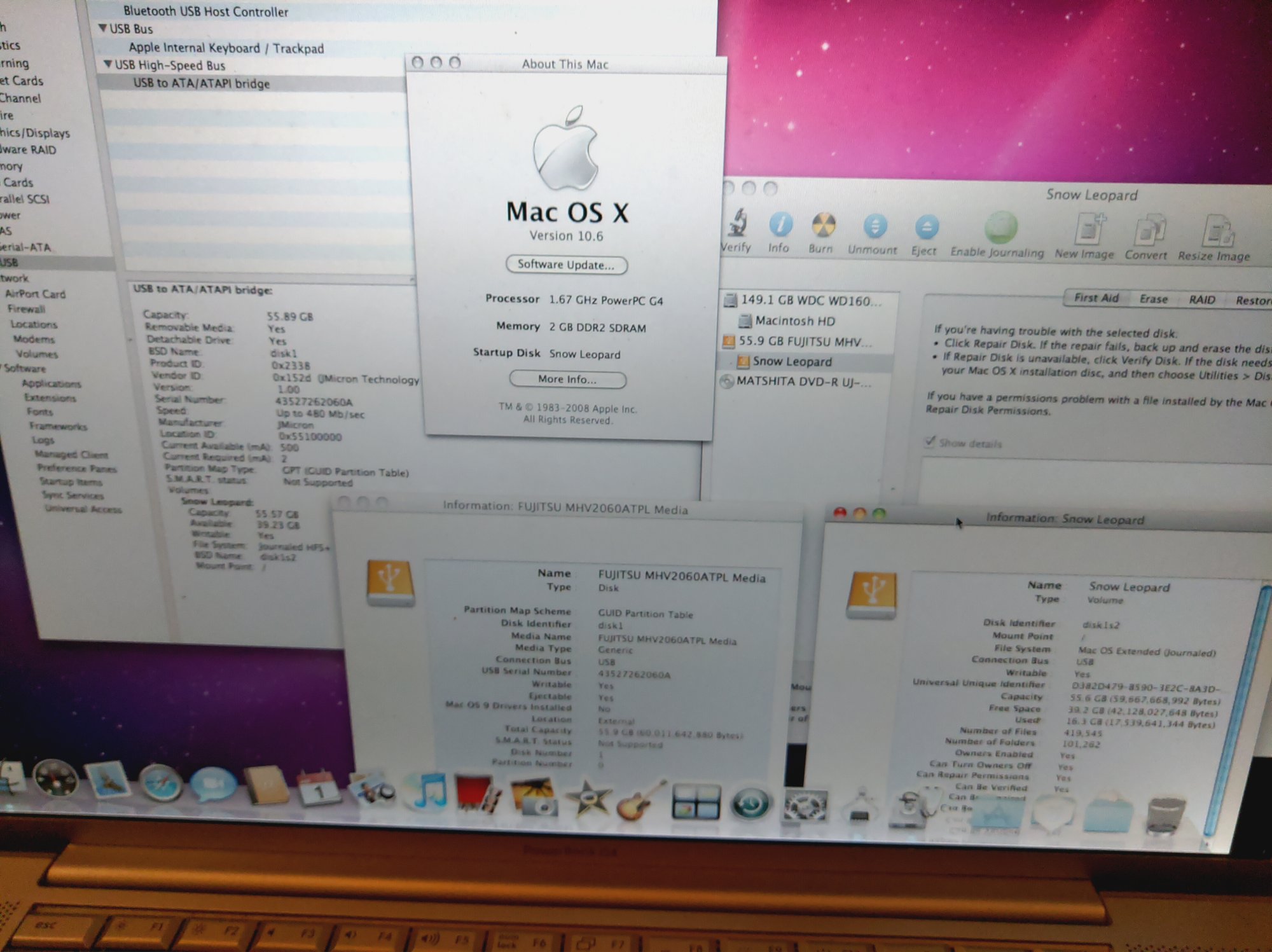Switch to the Erase tab

tap(1153, 299)
